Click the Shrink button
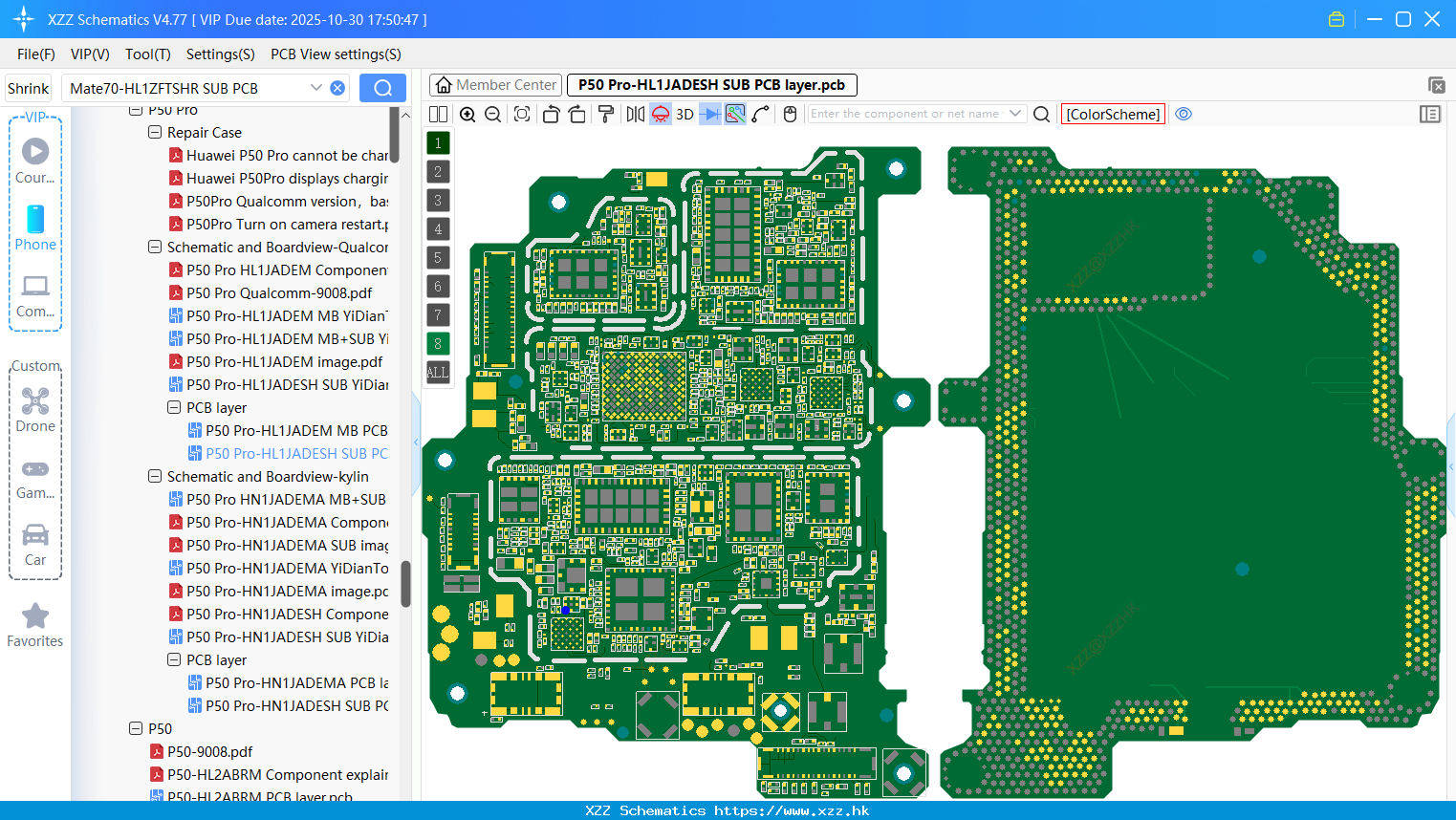 [x=28, y=88]
